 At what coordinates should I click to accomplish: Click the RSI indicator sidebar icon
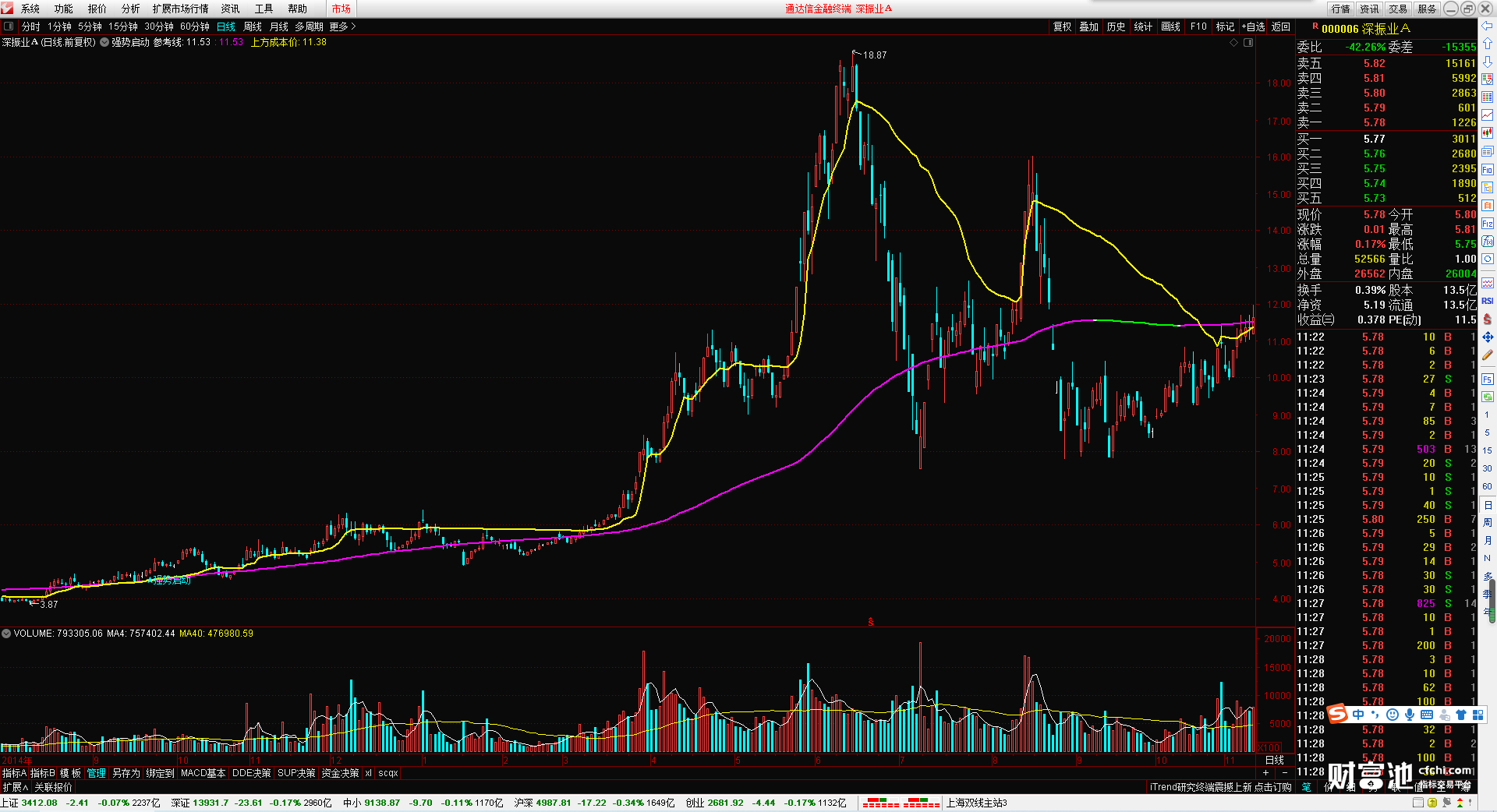[x=1488, y=301]
